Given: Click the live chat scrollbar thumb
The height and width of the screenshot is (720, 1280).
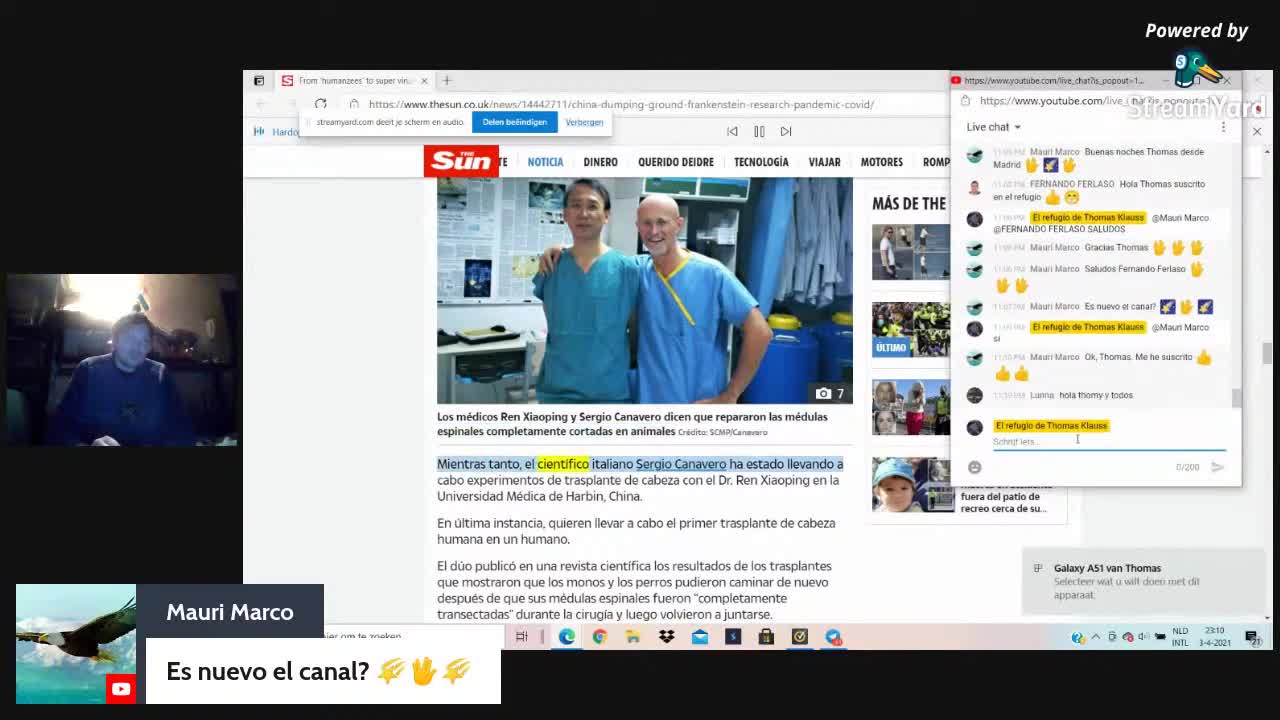Looking at the screenshot, I should pyautogui.click(x=1236, y=398).
